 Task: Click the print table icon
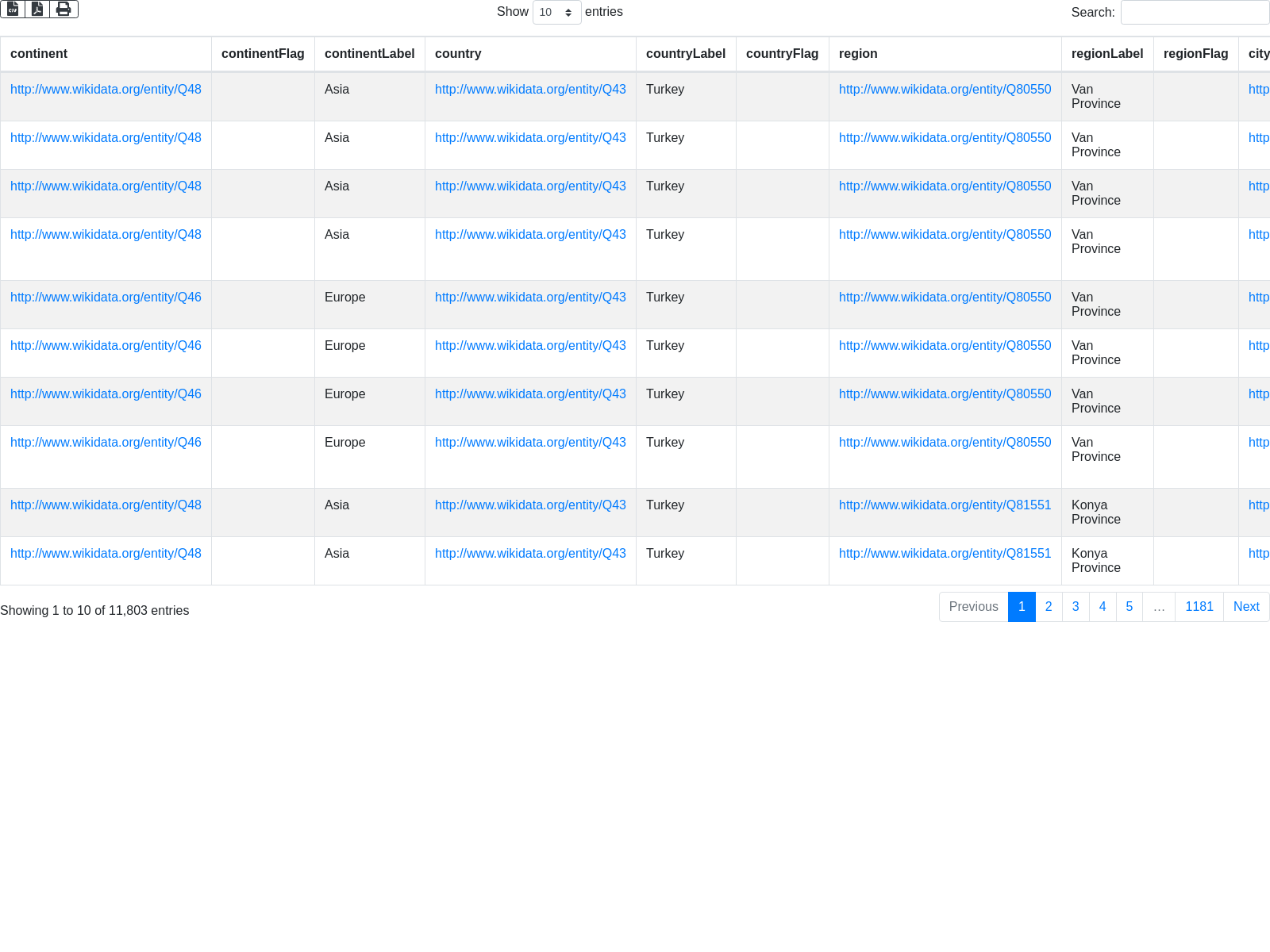tap(63, 9)
